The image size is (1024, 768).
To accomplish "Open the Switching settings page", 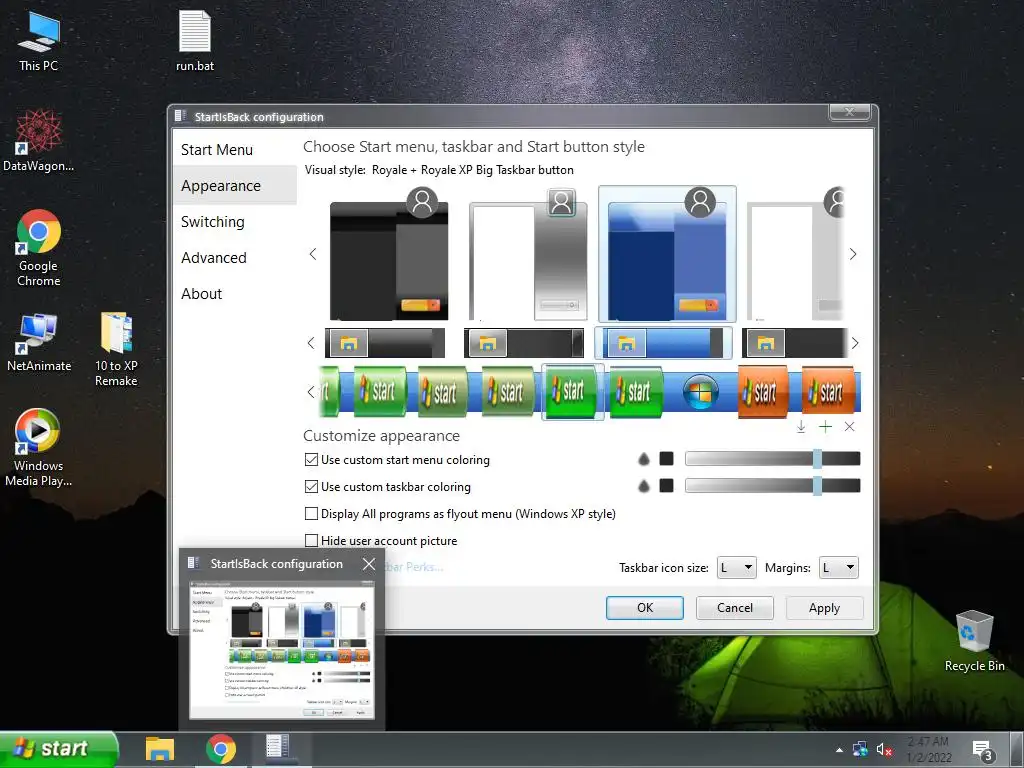I will [x=234, y=221].
